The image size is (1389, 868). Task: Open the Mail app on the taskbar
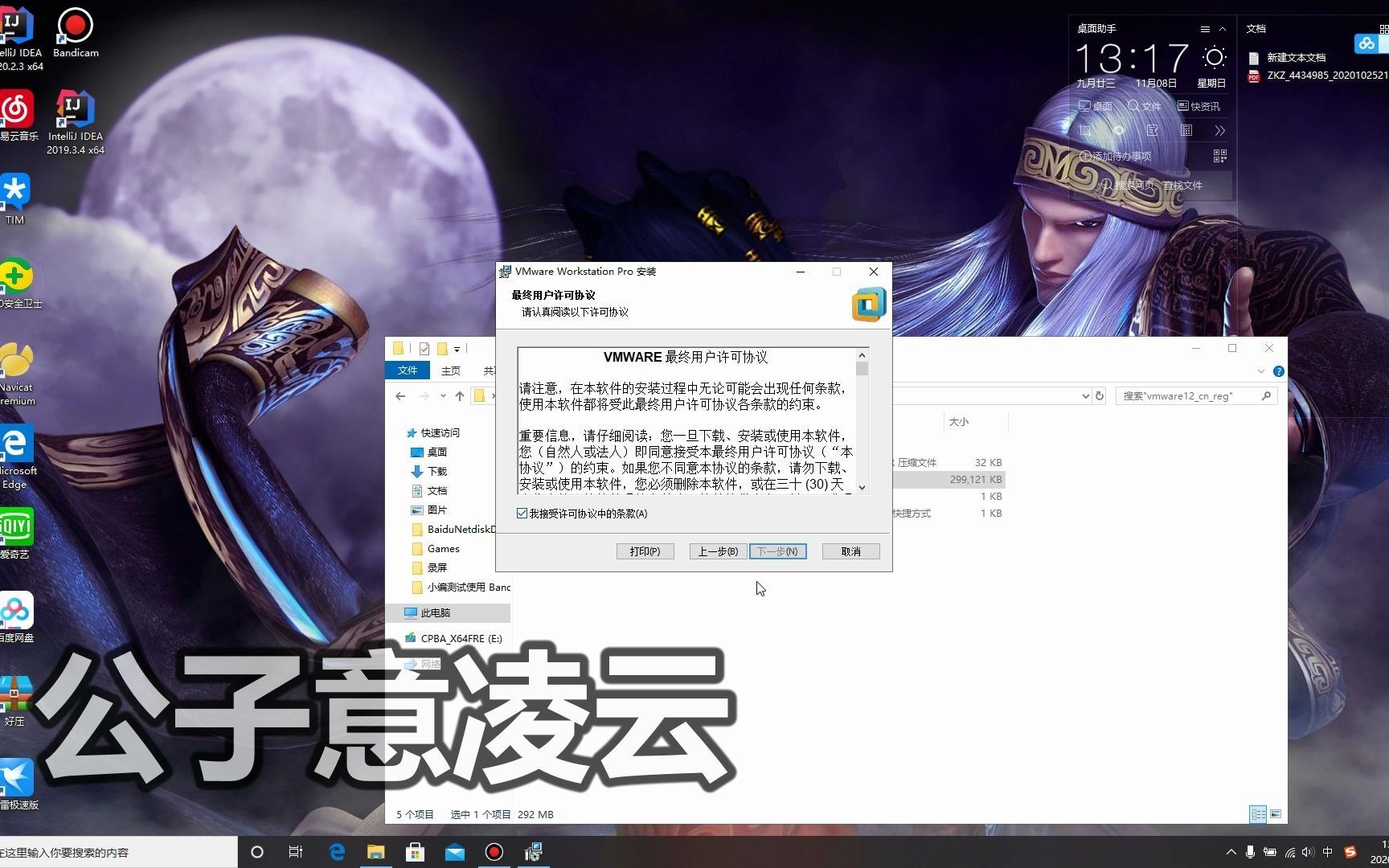pyautogui.click(x=455, y=852)
